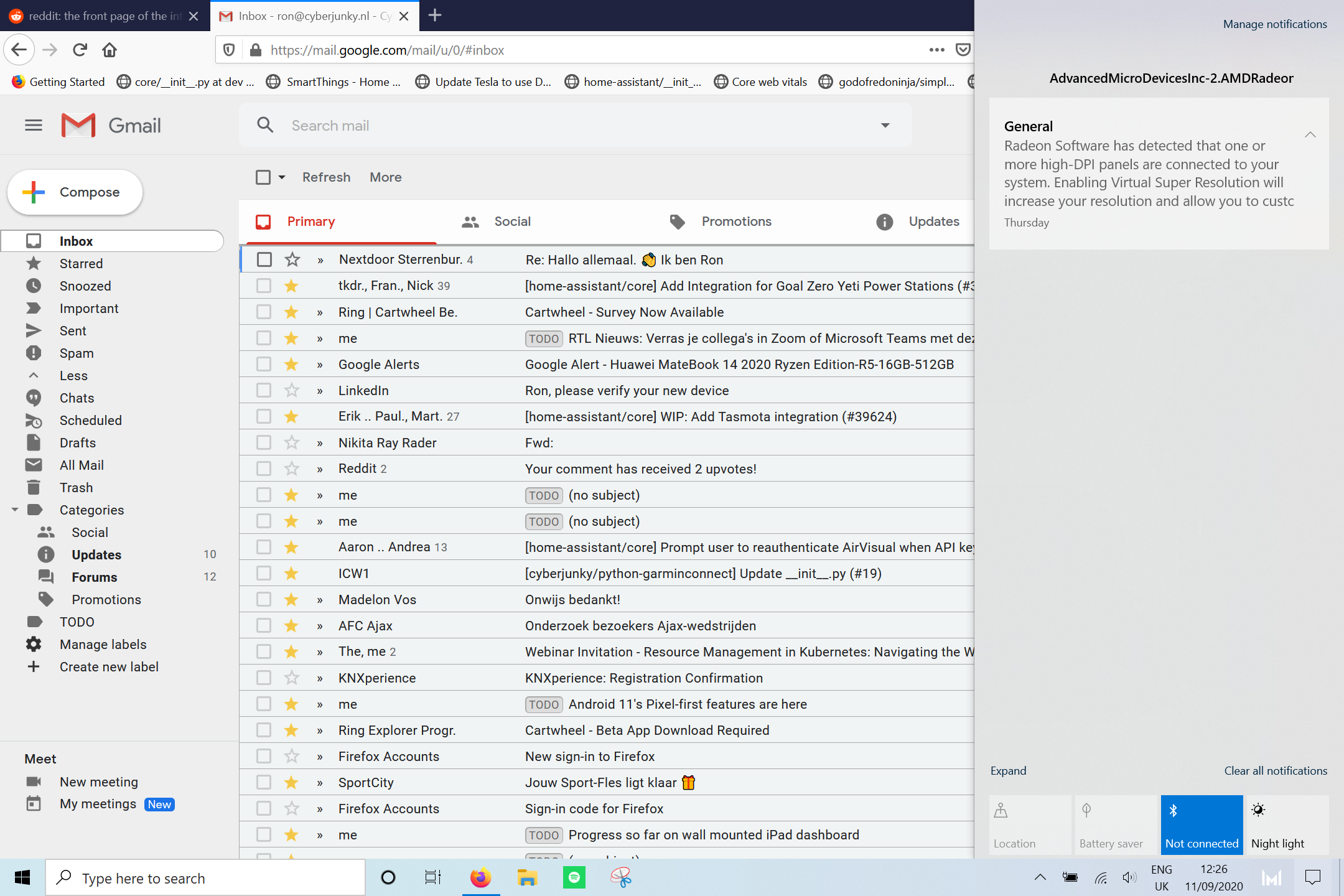Image resolution: width=1344 pixels, height=896 pixels.
Task: Open the Updates category in sidebar
Action: pyautogui.click(x=96, y=555)
